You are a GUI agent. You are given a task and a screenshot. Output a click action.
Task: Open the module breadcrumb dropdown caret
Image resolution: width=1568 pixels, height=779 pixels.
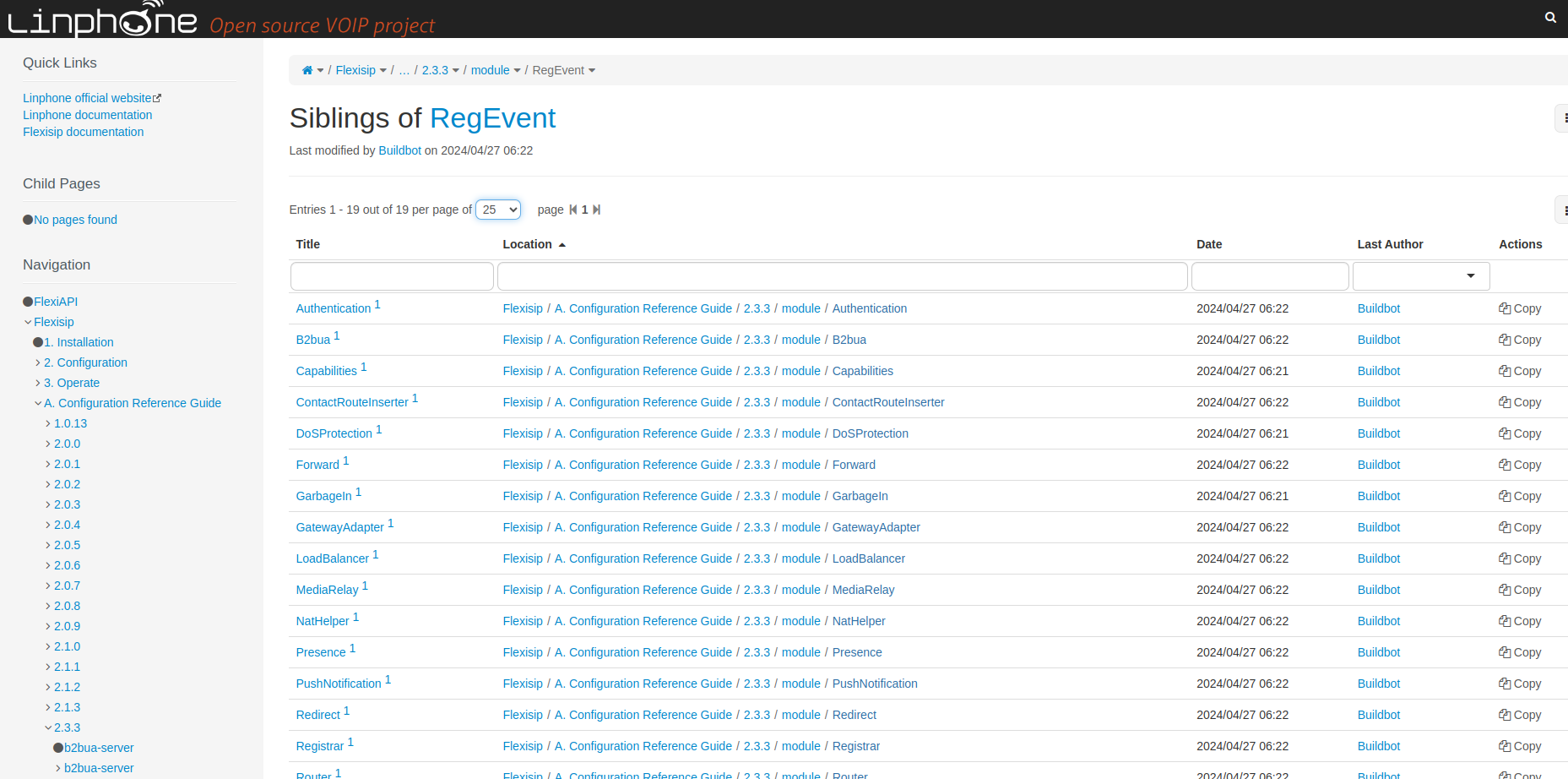point(518,71)
